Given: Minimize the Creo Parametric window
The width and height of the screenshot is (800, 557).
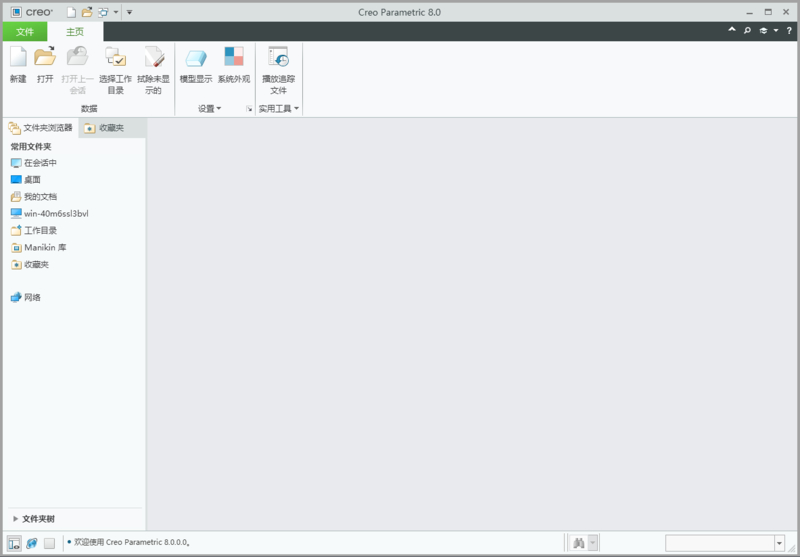Looking at the screenshot, I should [x=749, y=12].
